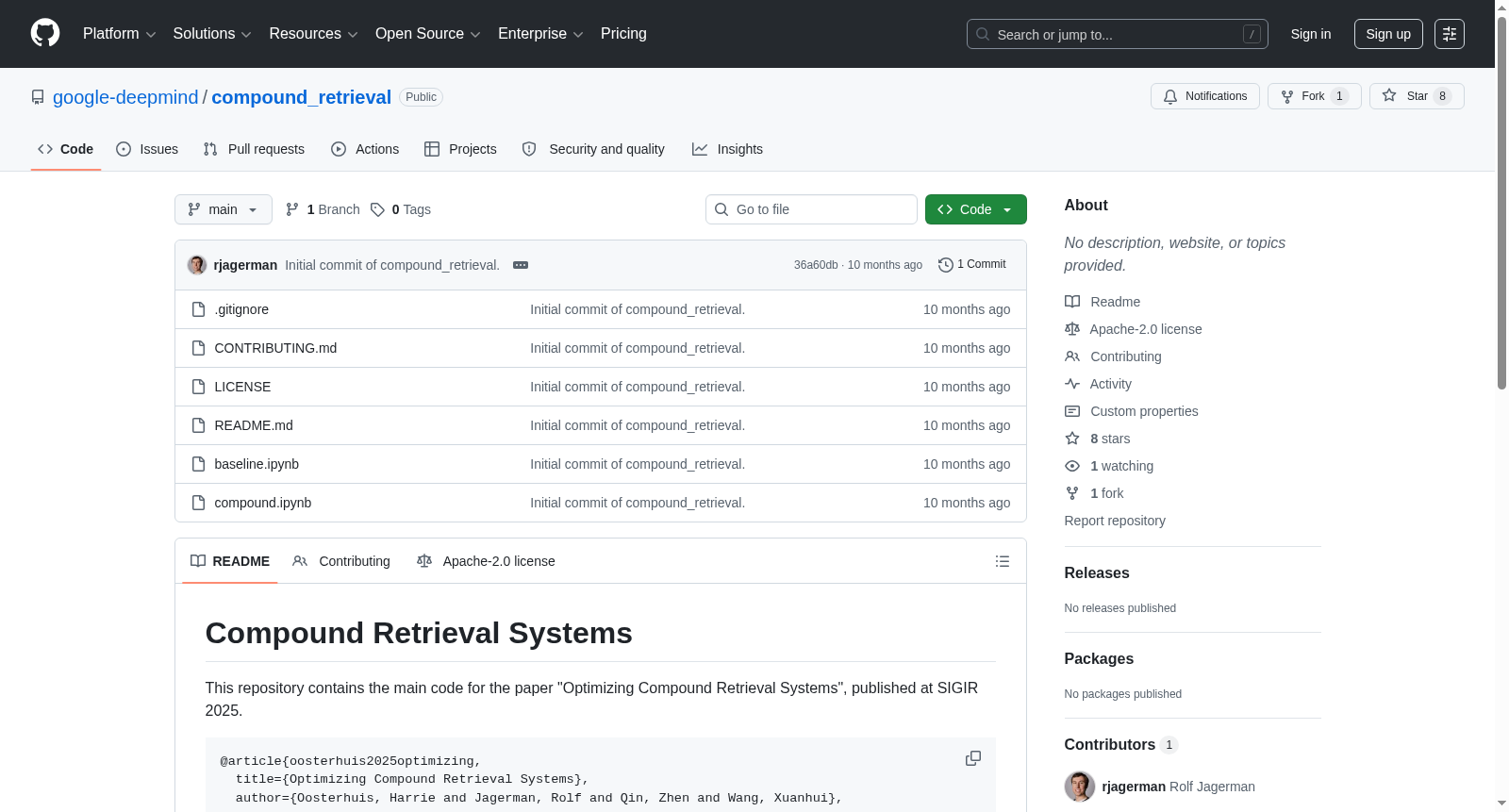Click the repository icon beside google-deepmind

(x=38, y=97)
